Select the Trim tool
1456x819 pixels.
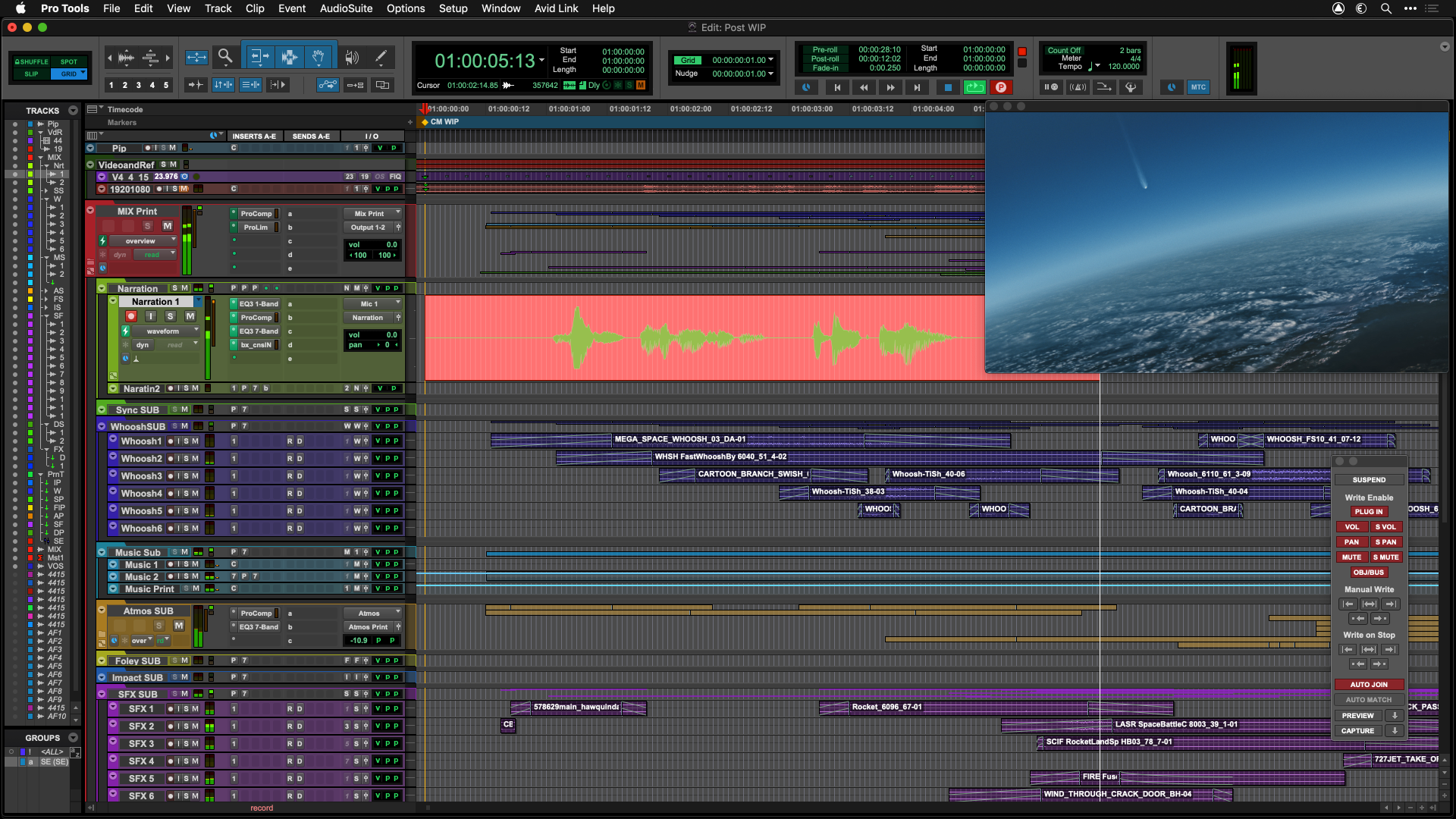tap(259, 57)
